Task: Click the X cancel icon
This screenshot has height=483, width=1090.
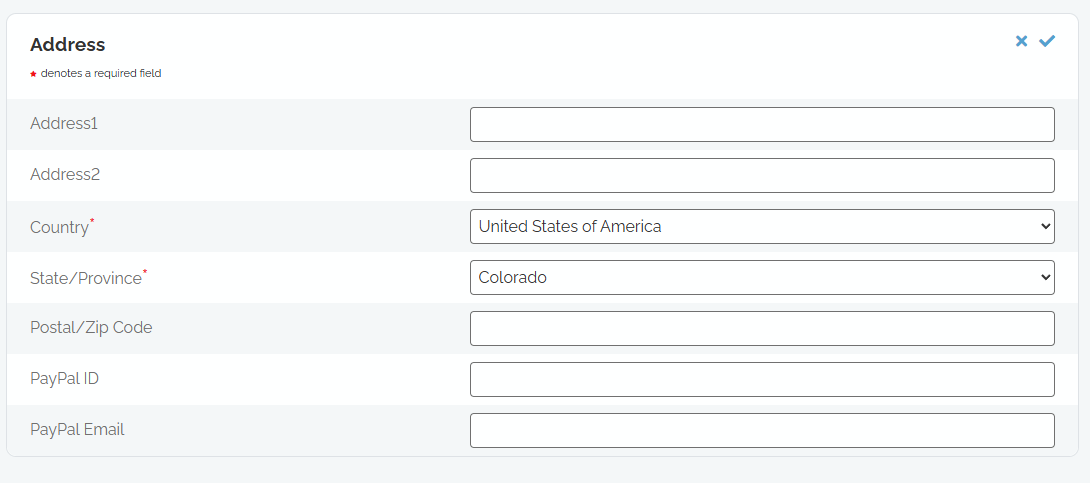Action: [x=1021, y=41]
